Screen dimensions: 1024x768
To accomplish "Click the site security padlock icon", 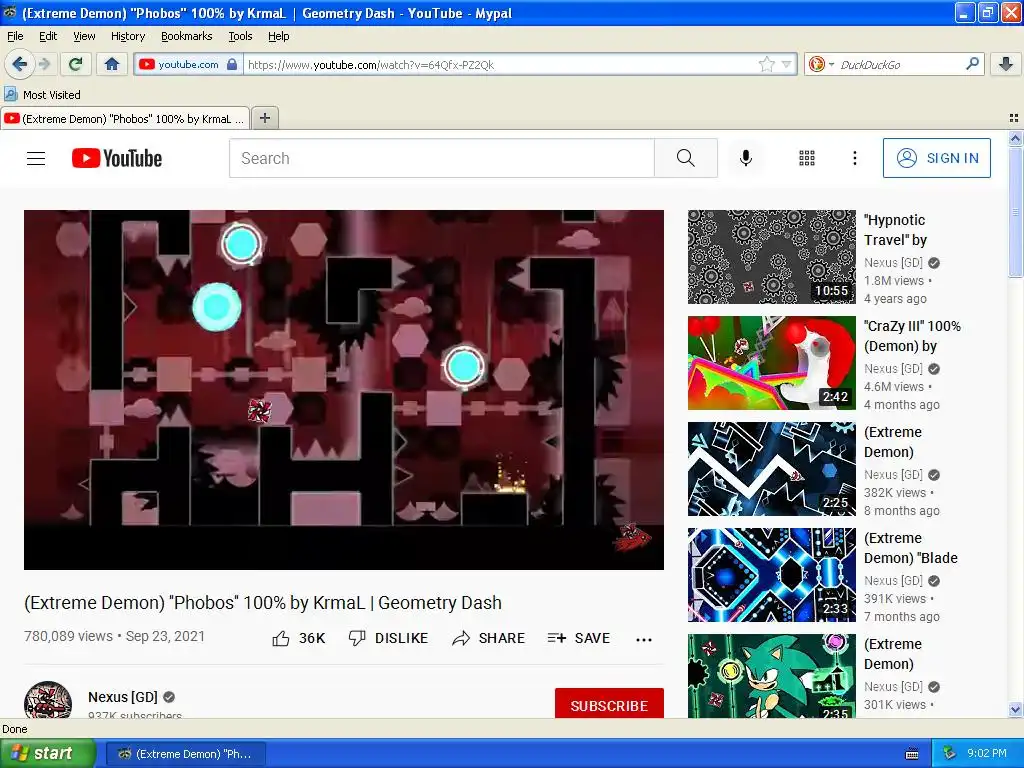I will coord(231,64).
